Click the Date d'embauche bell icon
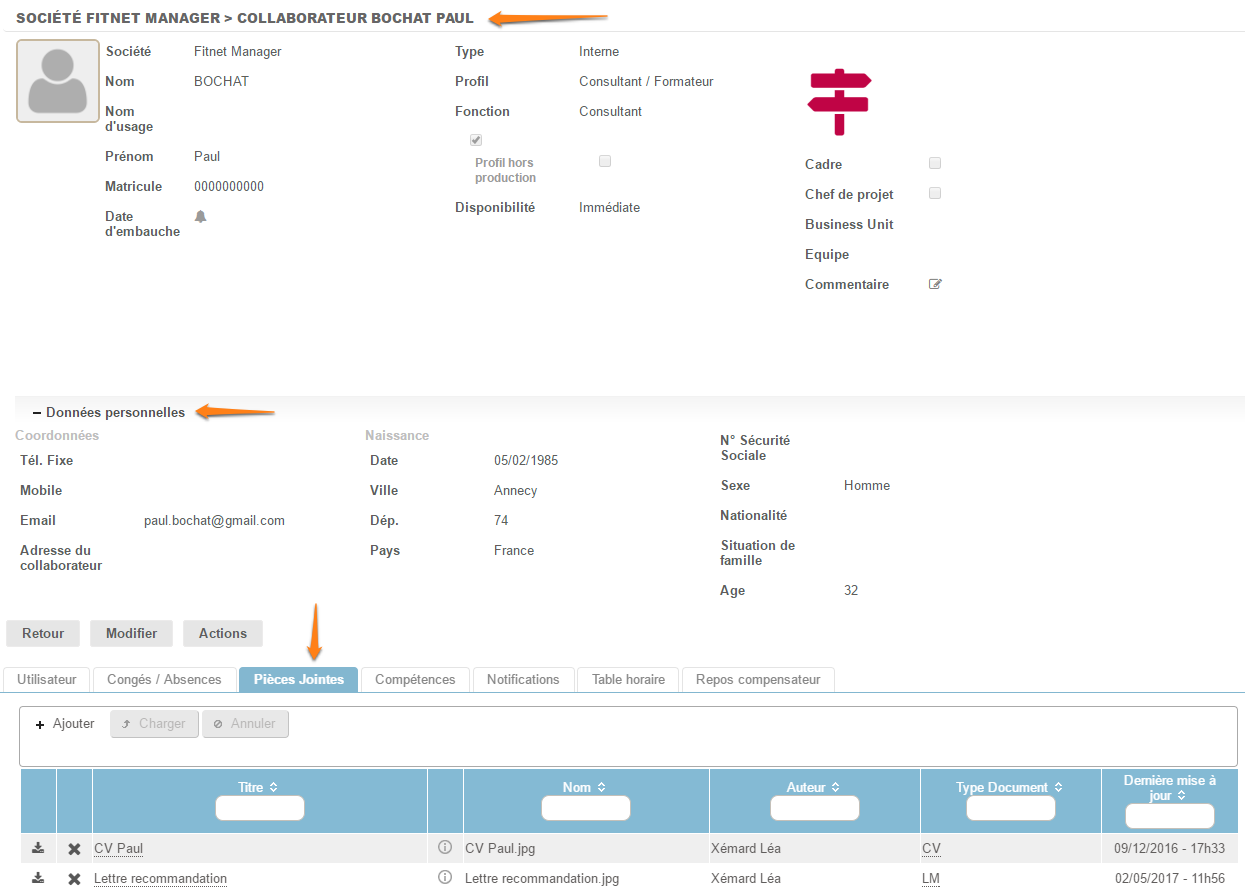Viewport: 1245px width, 892px height. point(200,216)
